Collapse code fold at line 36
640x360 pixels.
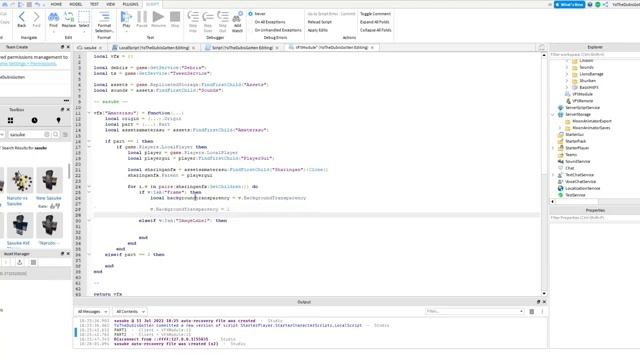pyautogui.click(x=89, y=255)
